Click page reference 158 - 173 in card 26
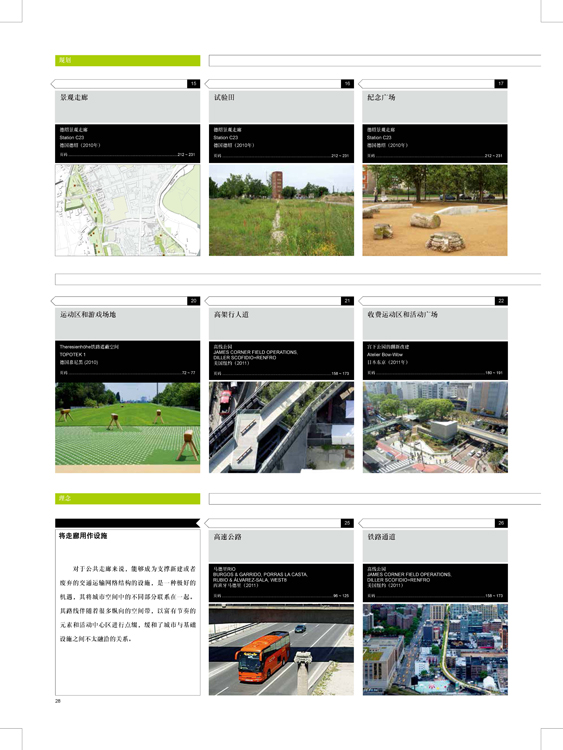The image size is (563, 750). point(494,596)
